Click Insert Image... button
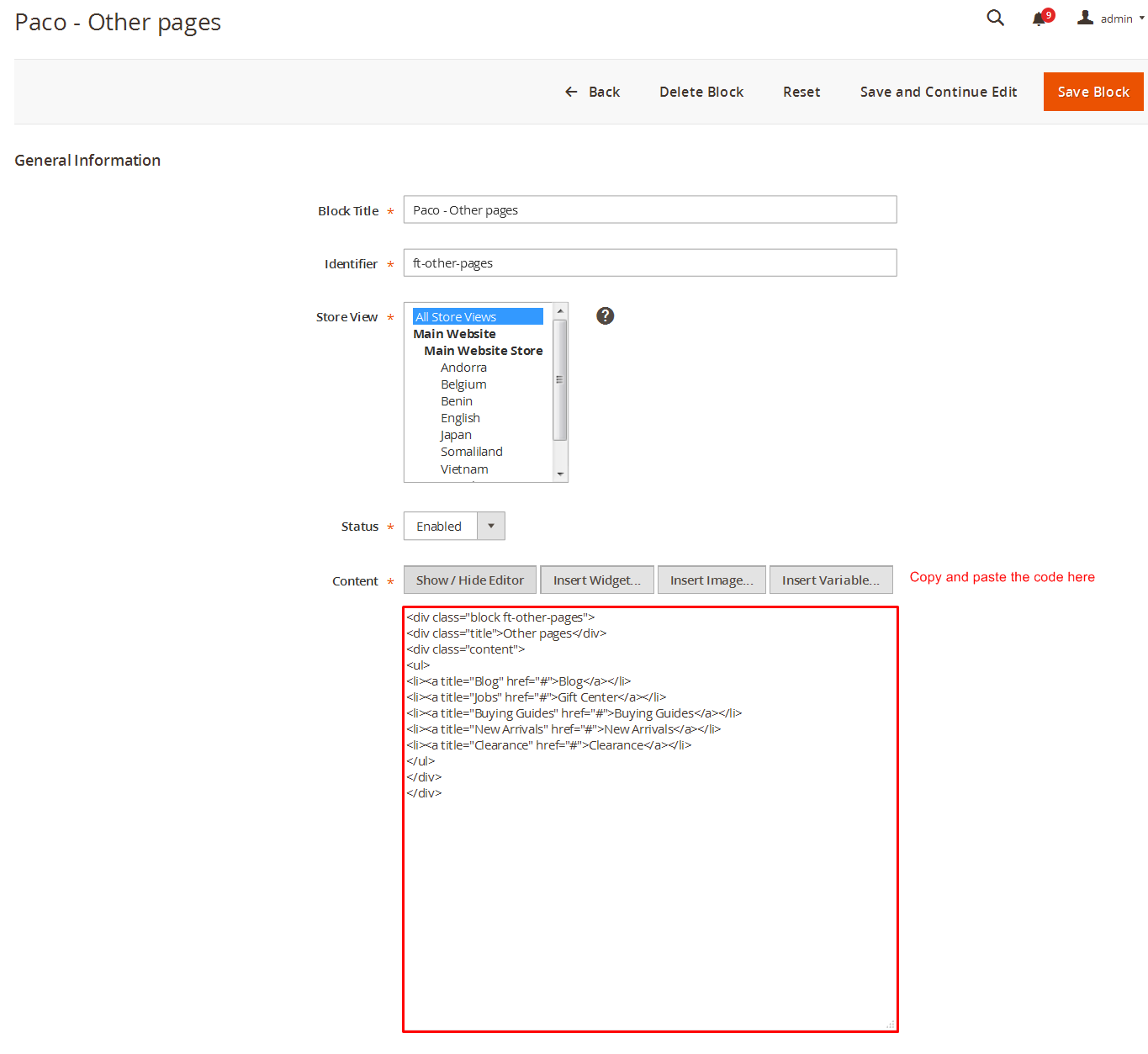This screenshot has width=1148, height=1054. 712,580
